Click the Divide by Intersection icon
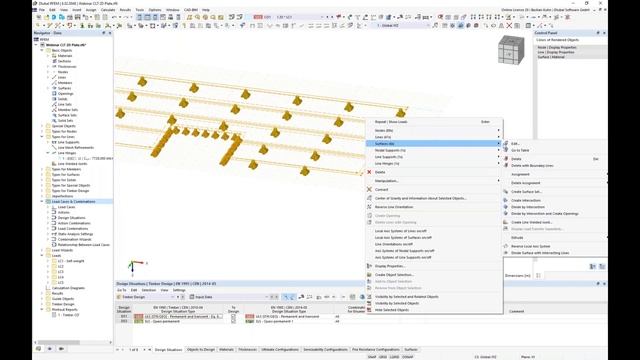 (506, 207)
